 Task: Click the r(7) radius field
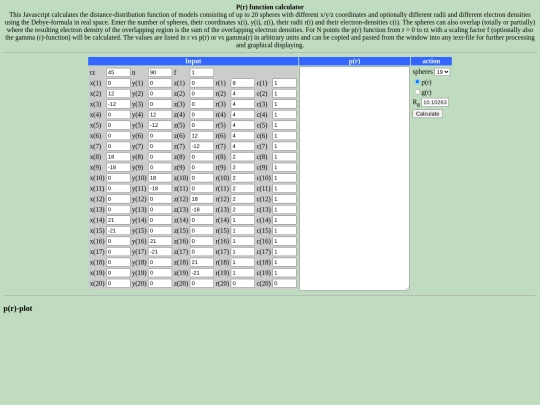pos(242,146)
